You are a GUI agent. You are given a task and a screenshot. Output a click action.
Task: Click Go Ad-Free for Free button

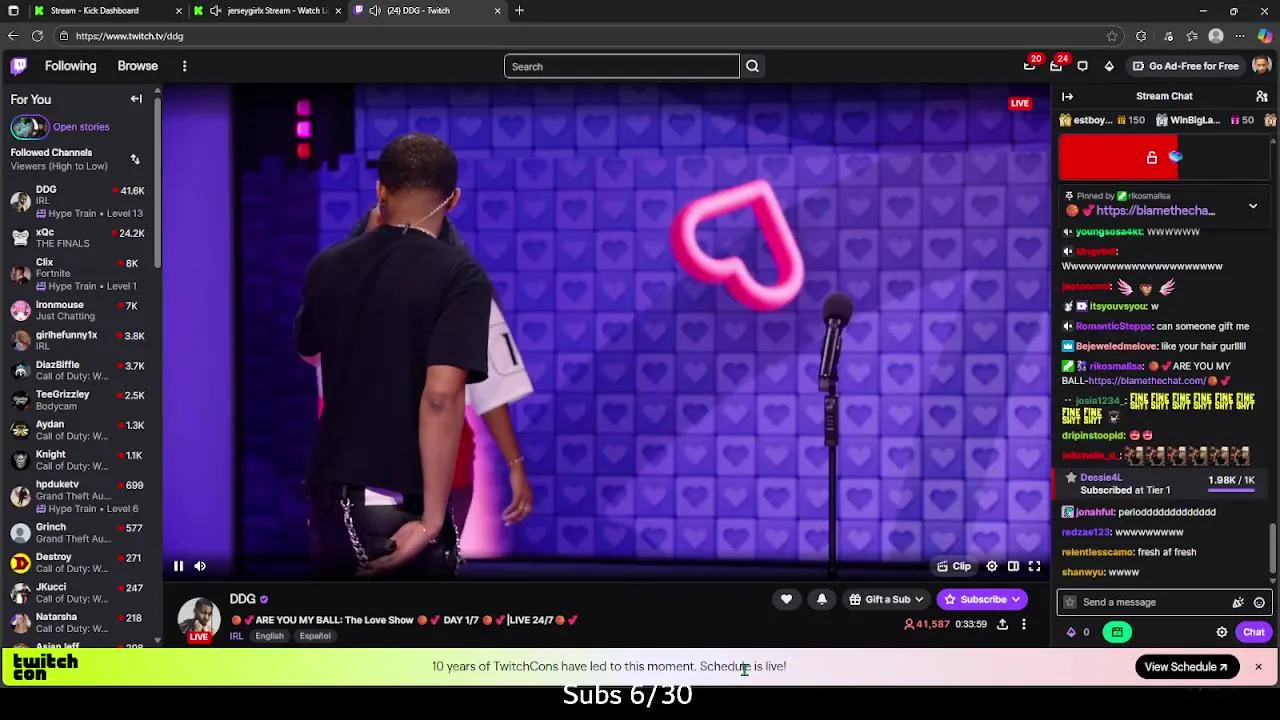(1186, 66)
